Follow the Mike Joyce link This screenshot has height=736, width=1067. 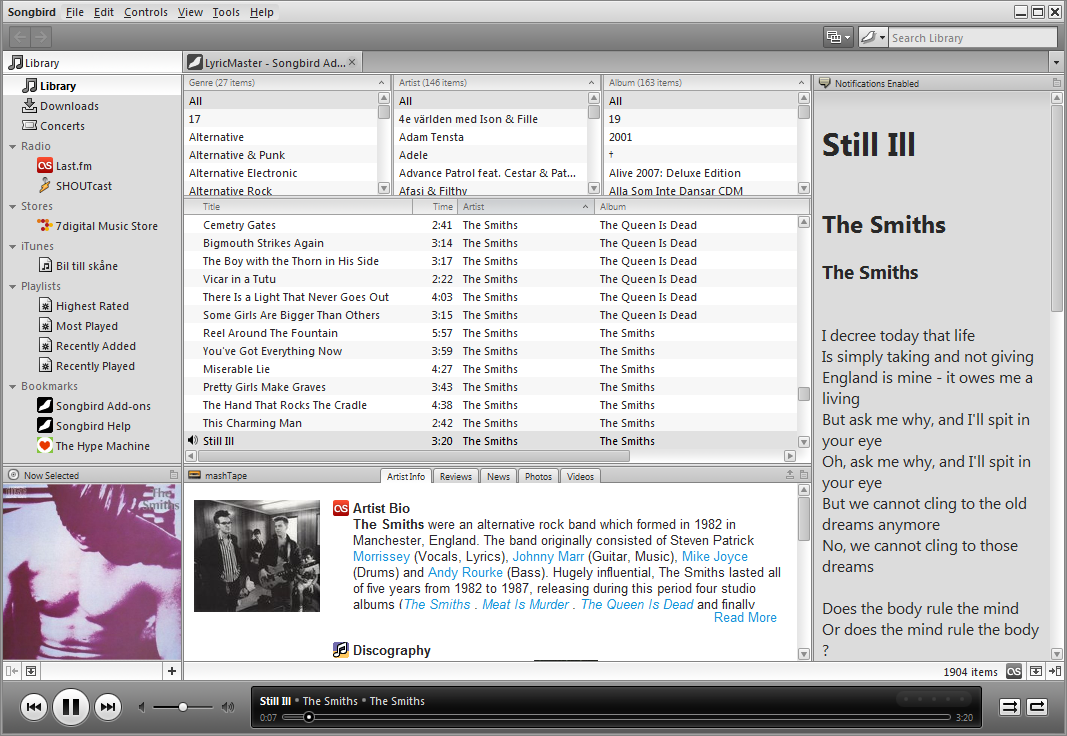[715, 556]
